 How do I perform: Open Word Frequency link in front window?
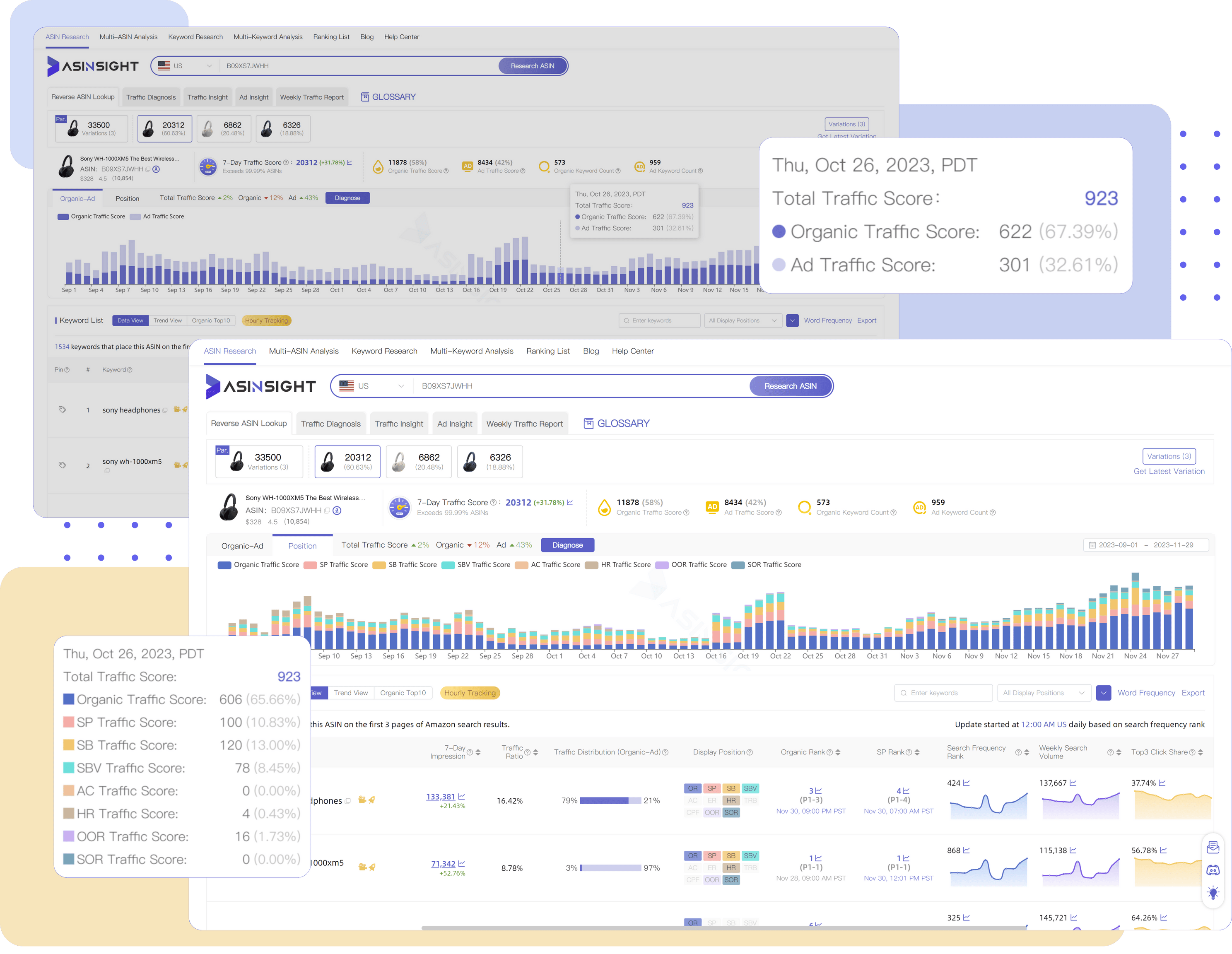tap(1146, 693)
